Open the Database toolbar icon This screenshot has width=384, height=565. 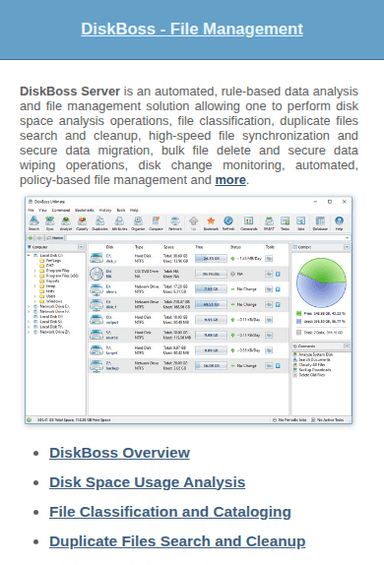pos(320,223)
